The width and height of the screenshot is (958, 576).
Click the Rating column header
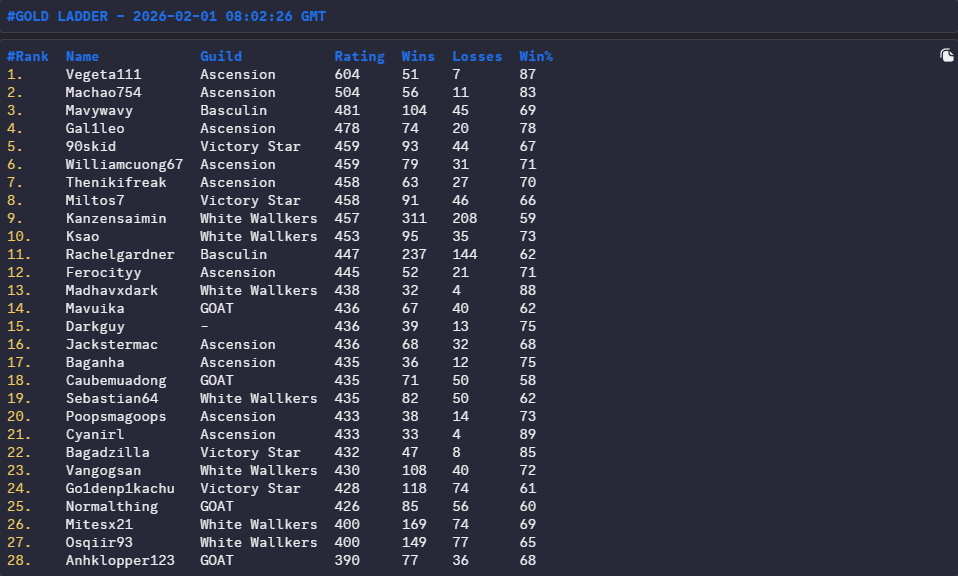(x=359, y=57)
